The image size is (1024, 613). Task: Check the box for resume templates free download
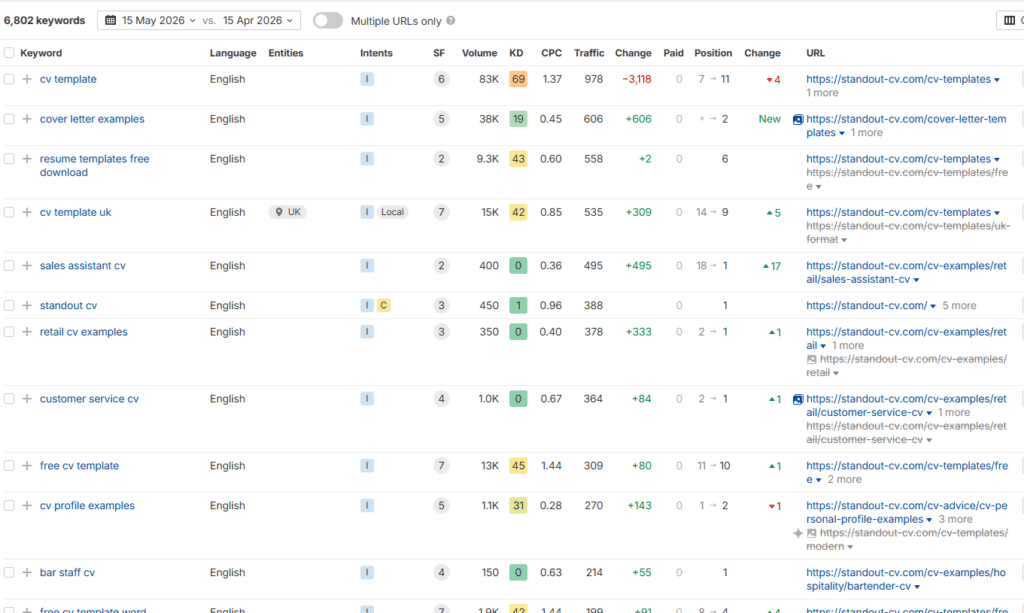point(9,159)
